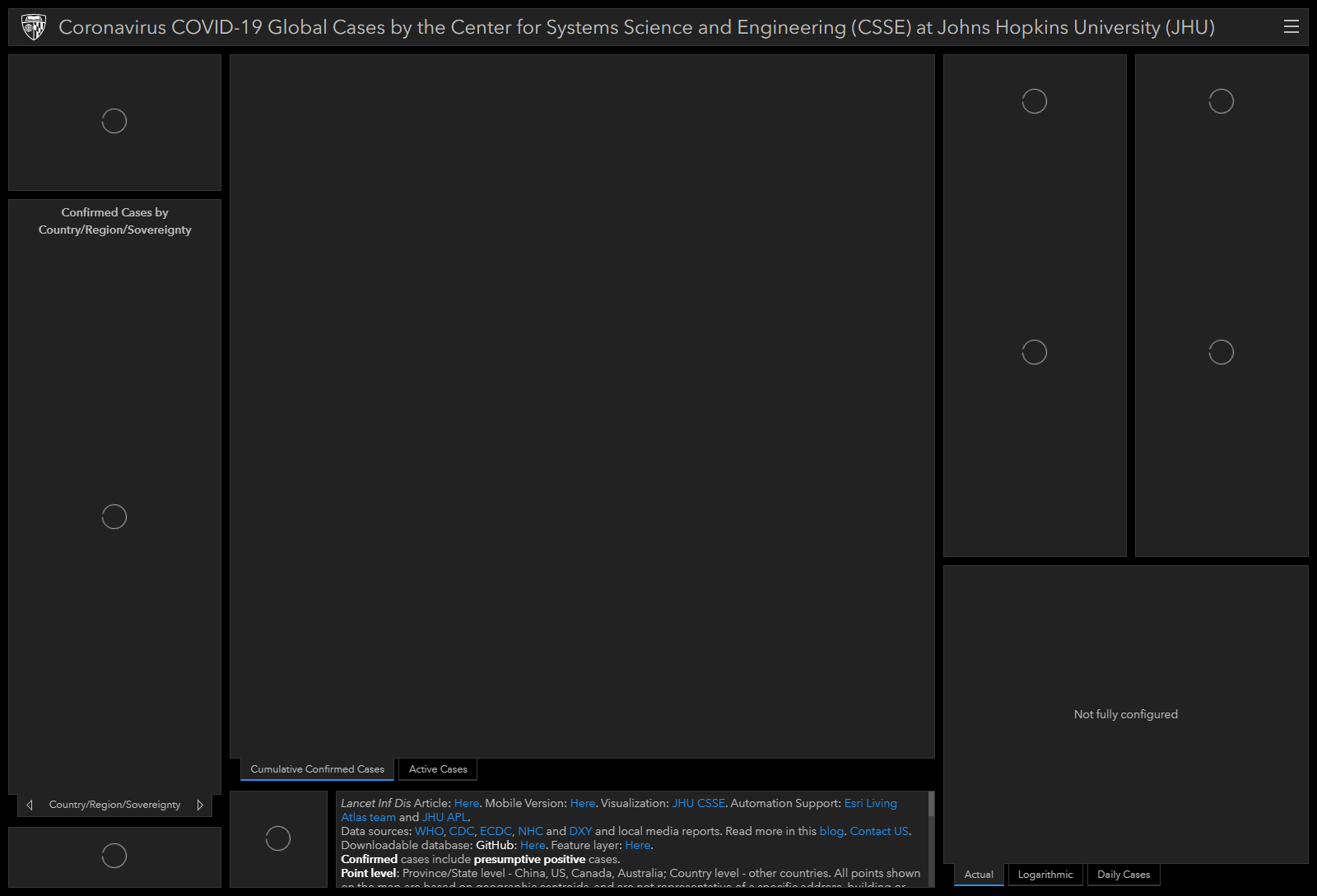Select the Daily Cases chart tab
This screenshot has height=896, width=1317.
[x=1124, y=875]
